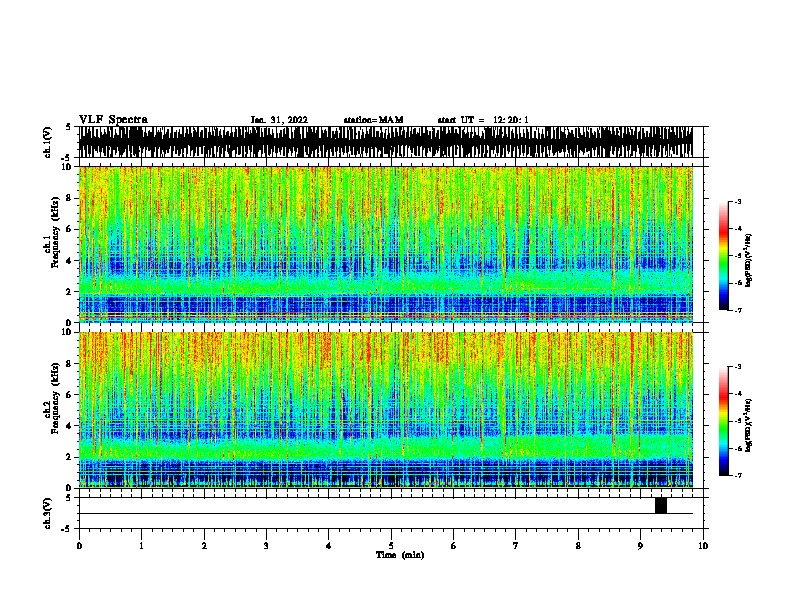The image size is (792, 612).
Task: Click the time axis tick label "5"
Action: coord(391,546)
